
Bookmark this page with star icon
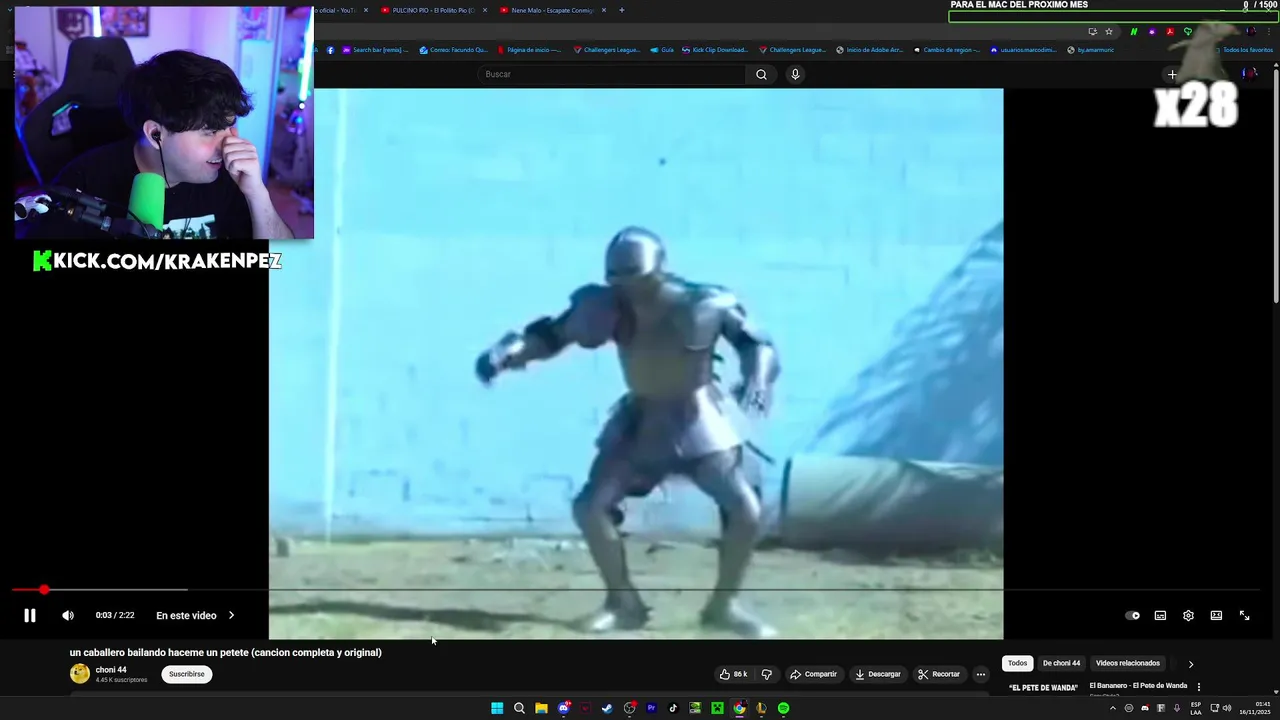coord(1109,31)
